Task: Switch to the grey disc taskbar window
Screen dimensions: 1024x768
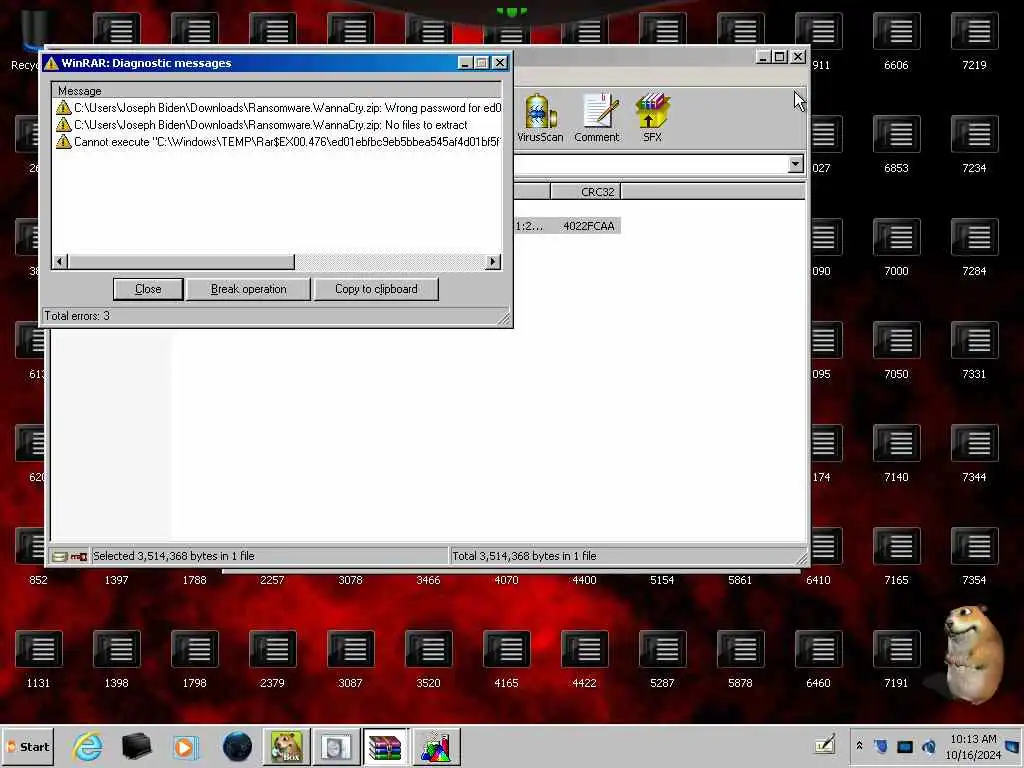Action: (336, 747)
